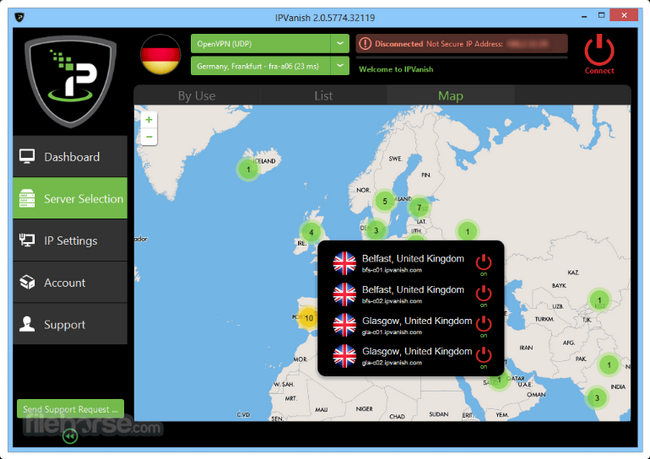Click Send Support Request button
This screenshot has height=459, width=650.
(x=70, y=409)
